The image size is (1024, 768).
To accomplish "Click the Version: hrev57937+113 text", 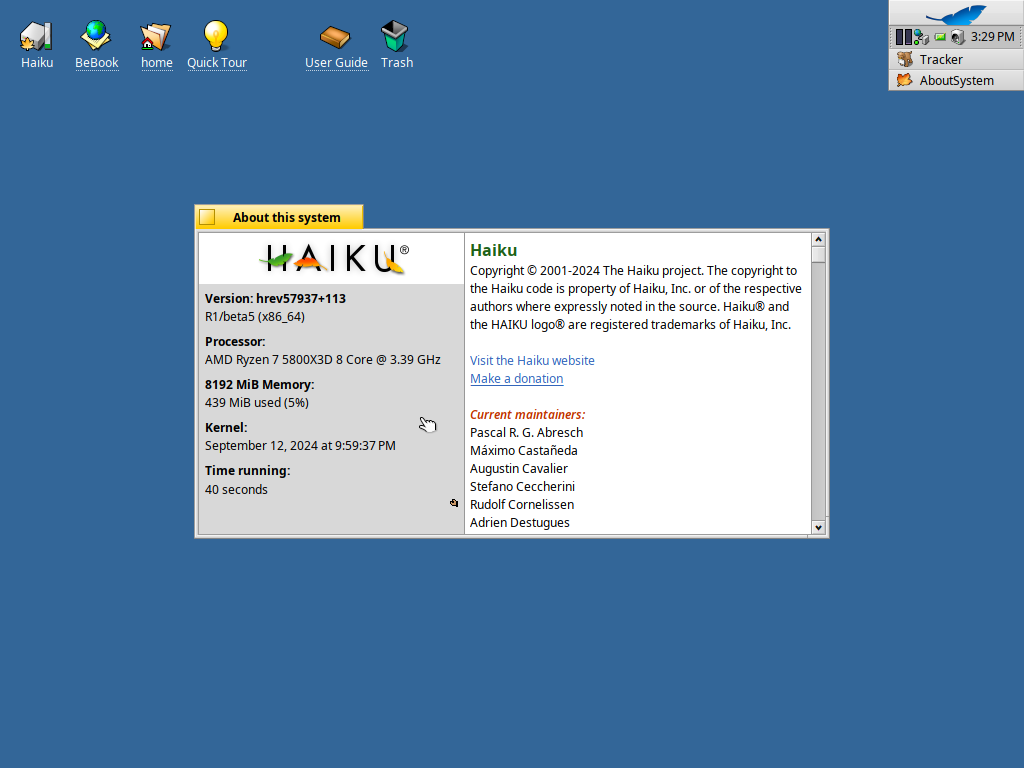I will click(276, 298).
